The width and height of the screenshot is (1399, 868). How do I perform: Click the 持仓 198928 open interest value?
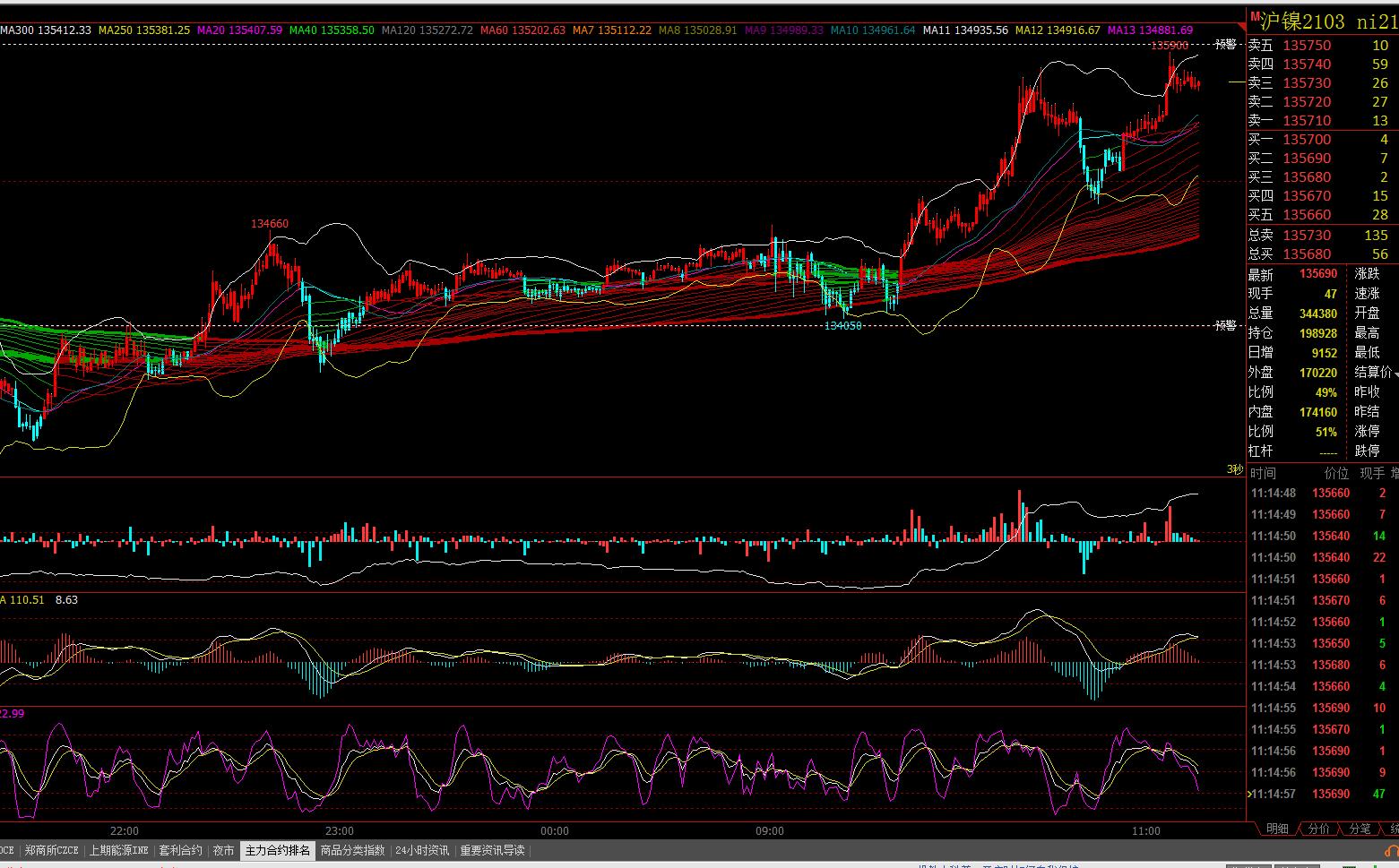click(x=1317, y=333)
